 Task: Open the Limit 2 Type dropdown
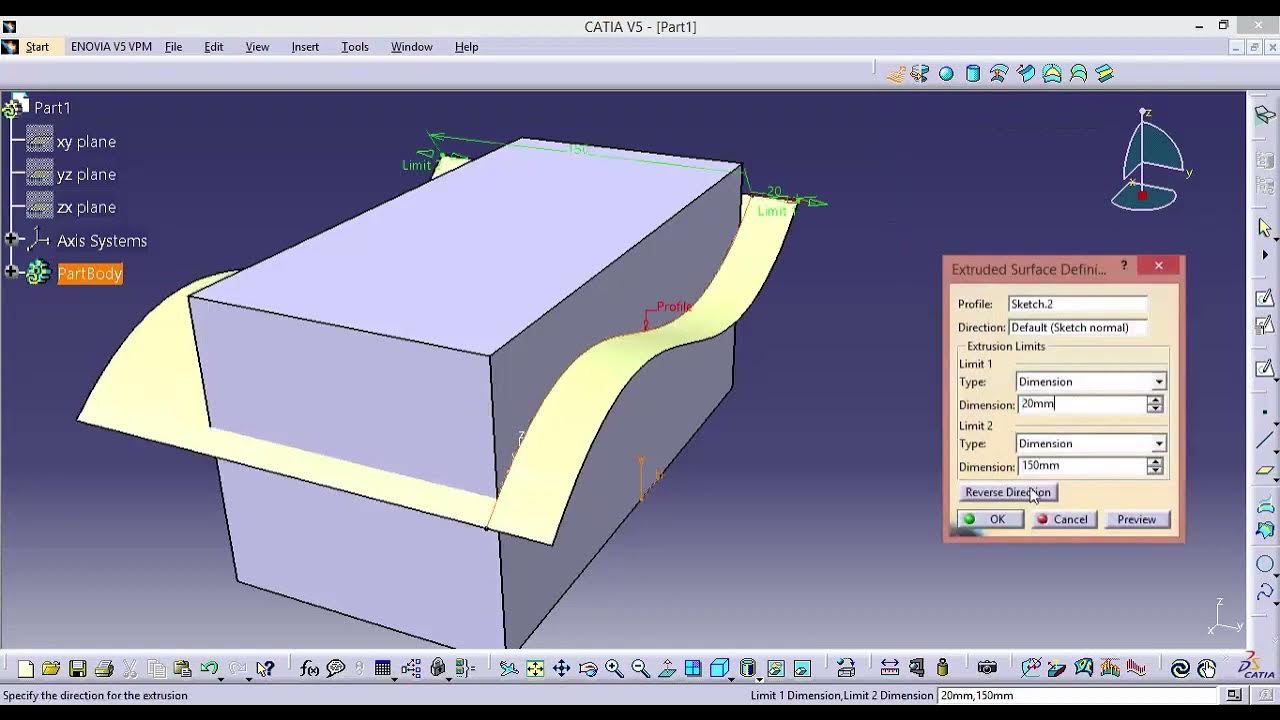(1090, 444)
